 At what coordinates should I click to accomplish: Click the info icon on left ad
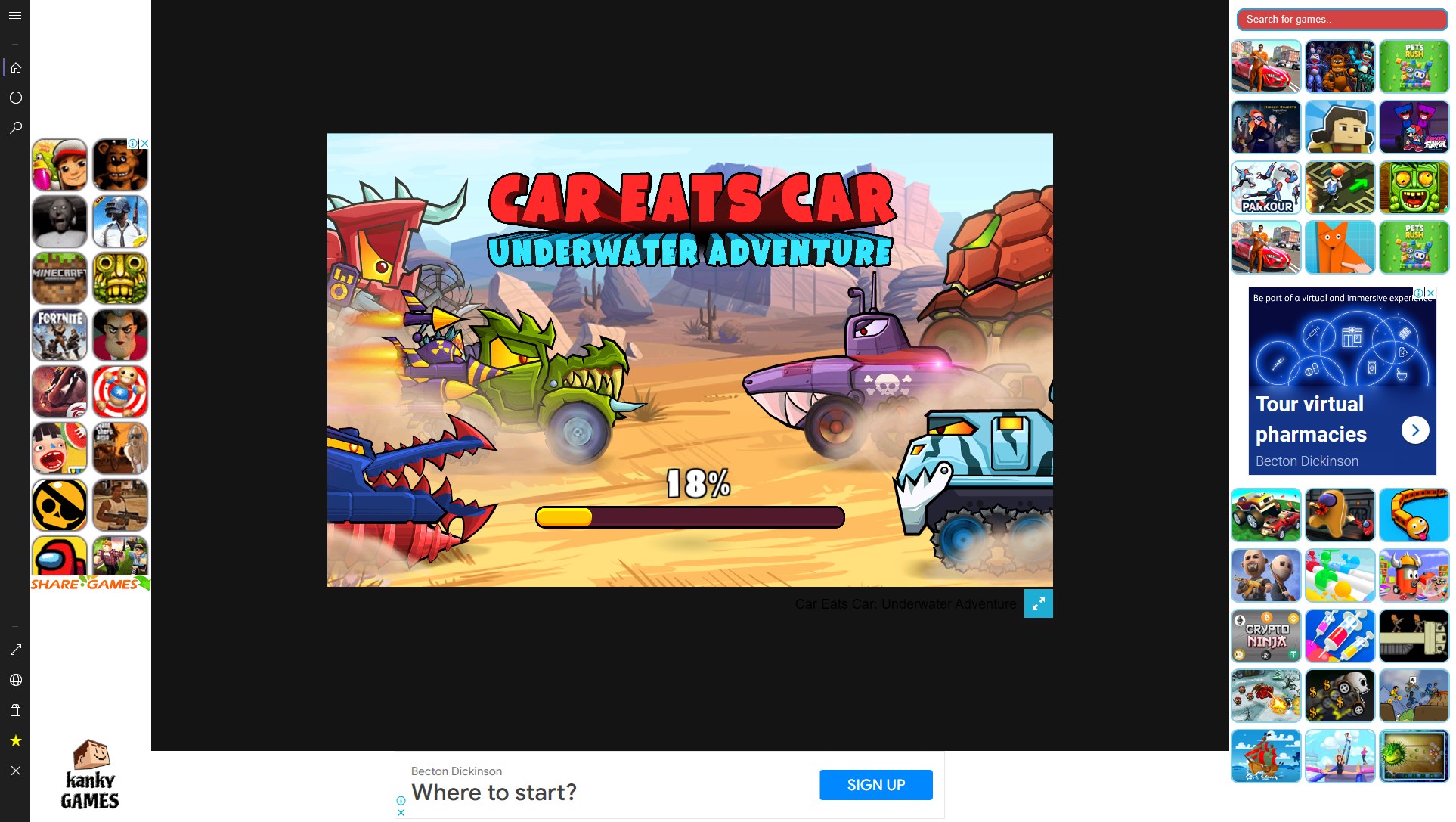point(133,143)
